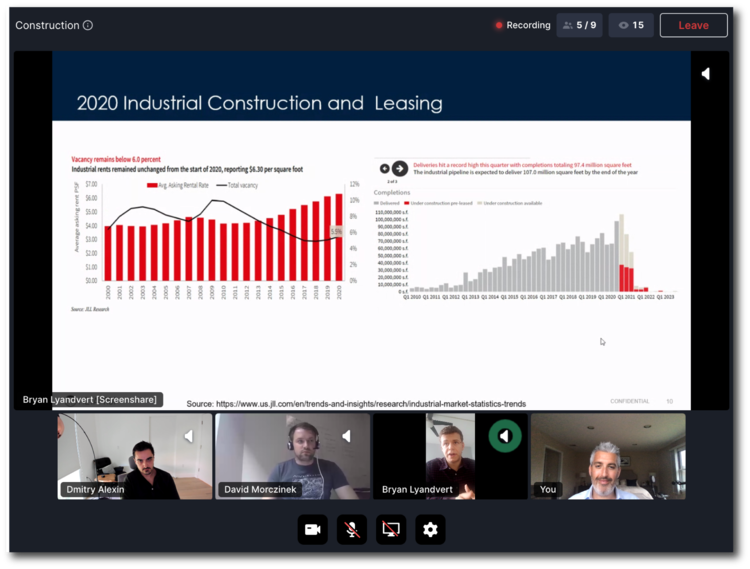The image size is (750, 569).
Task: Mute David Morczinek's speaker icon
Action: coord(347,436)
